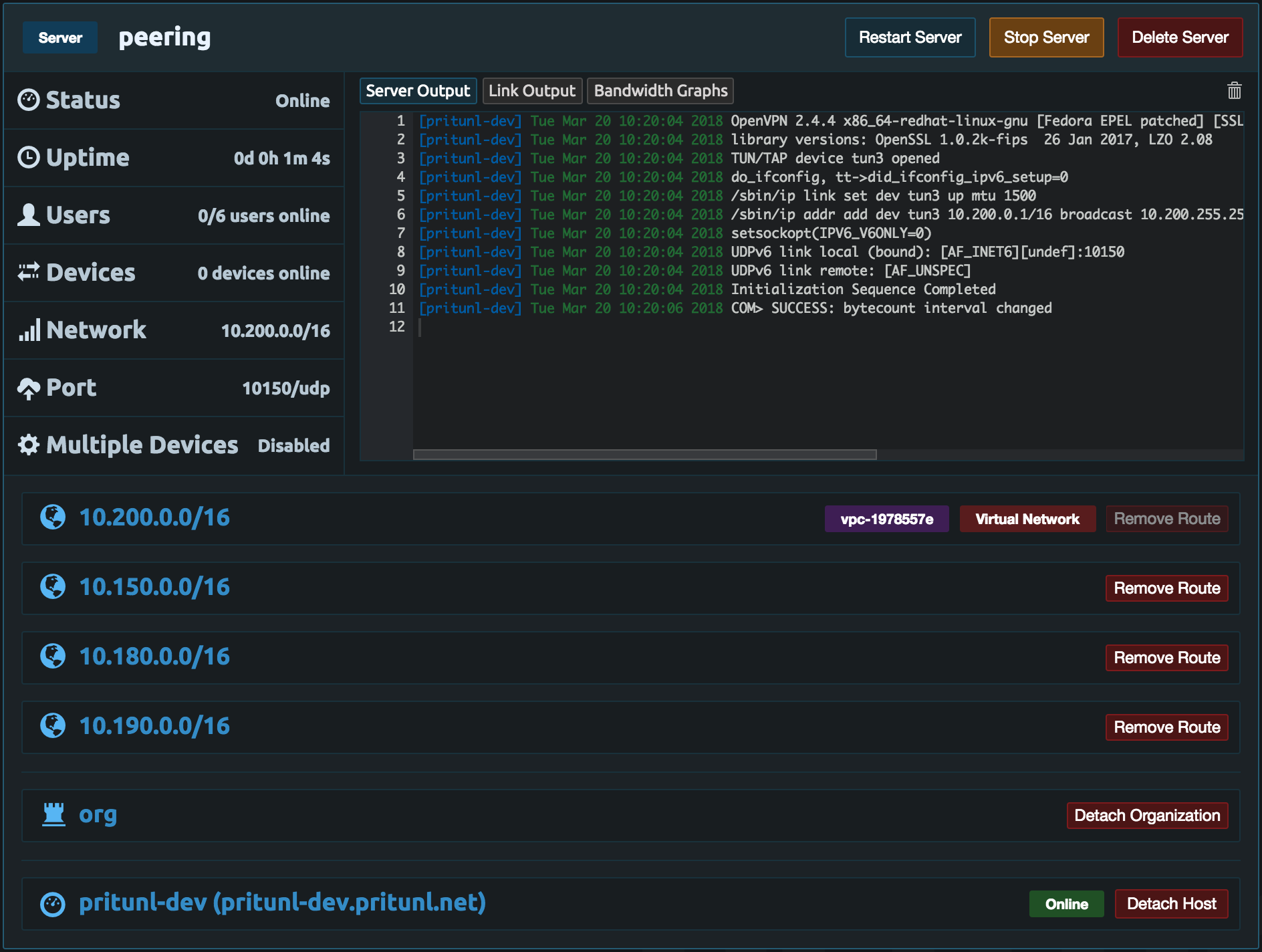Image resolution: width=1262 pixels, height=952 pixels.
Task: Click the 10150/udp port value
Action: 285,388
